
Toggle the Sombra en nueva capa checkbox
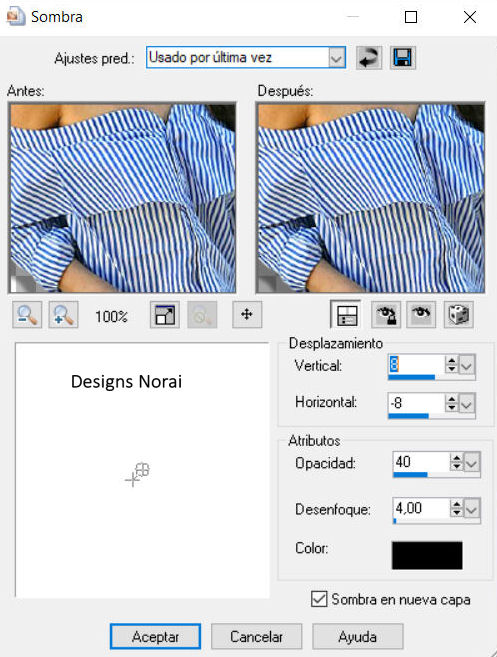pyautogui.click(x=319, y=599)
